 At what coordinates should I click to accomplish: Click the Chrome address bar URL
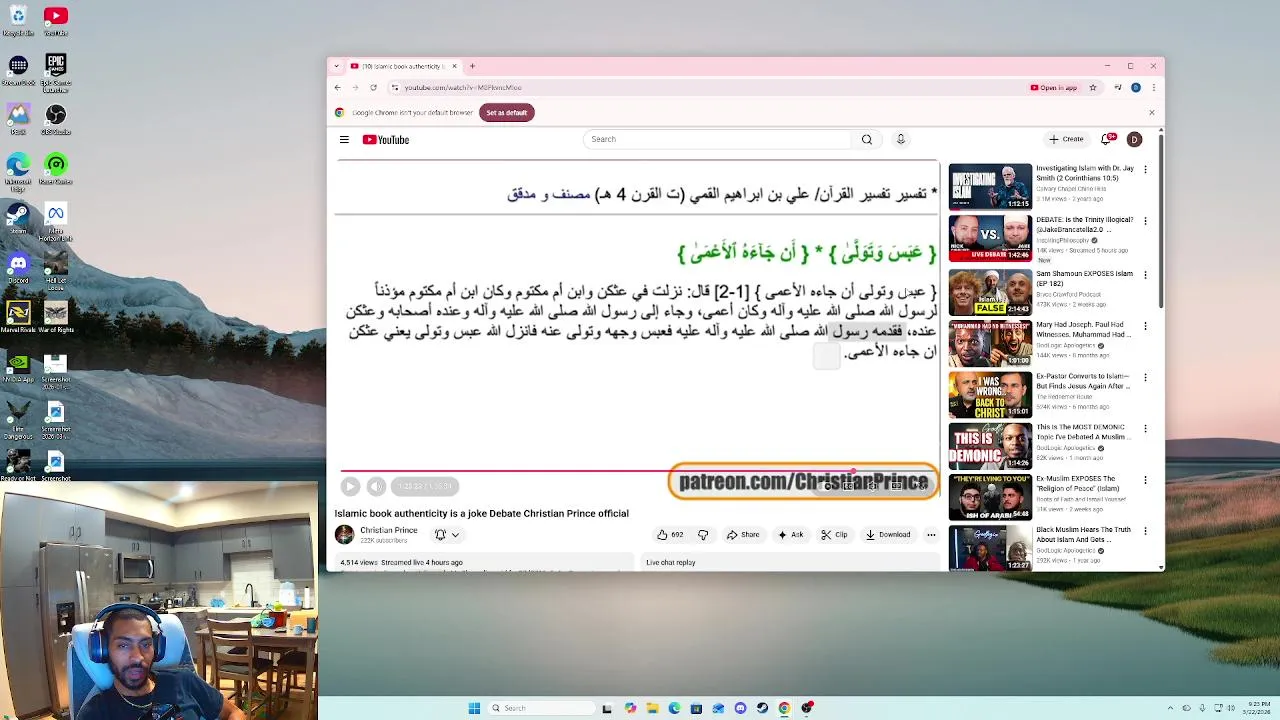462,88
